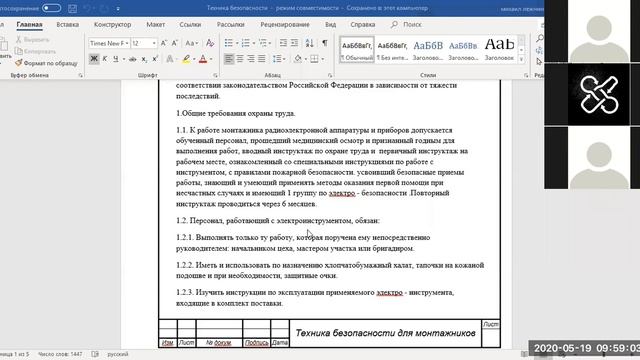This screenshot has height=360, width=640.
Task: Center the text alignment
Action: (240, 59)
